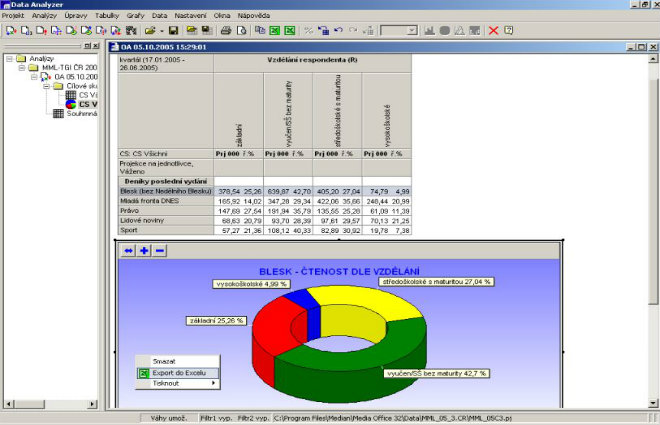Open the Tabulky menu

[x=107, y=16]
